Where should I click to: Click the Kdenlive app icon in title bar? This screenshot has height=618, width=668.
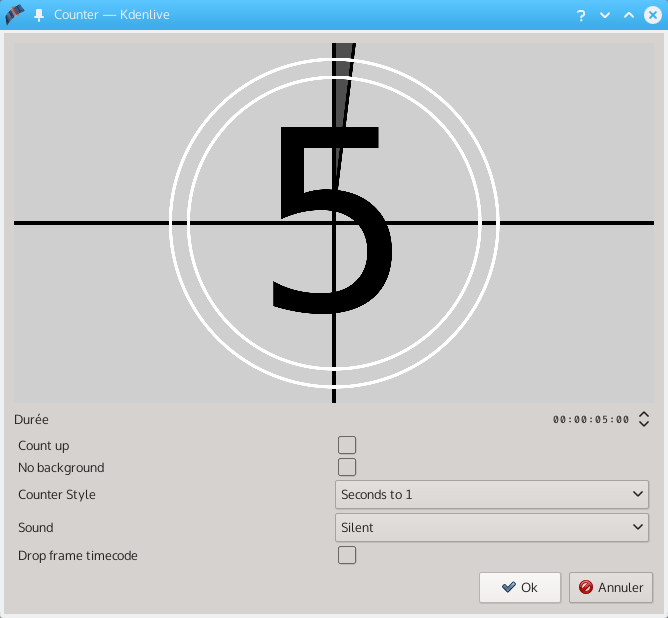click(x=14, y=15)
